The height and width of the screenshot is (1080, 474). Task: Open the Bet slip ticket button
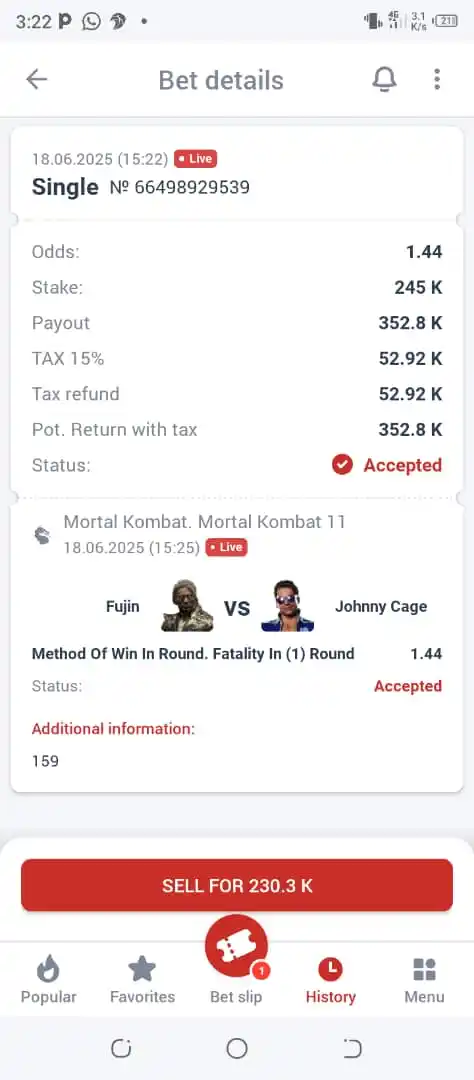click(236, 946)
